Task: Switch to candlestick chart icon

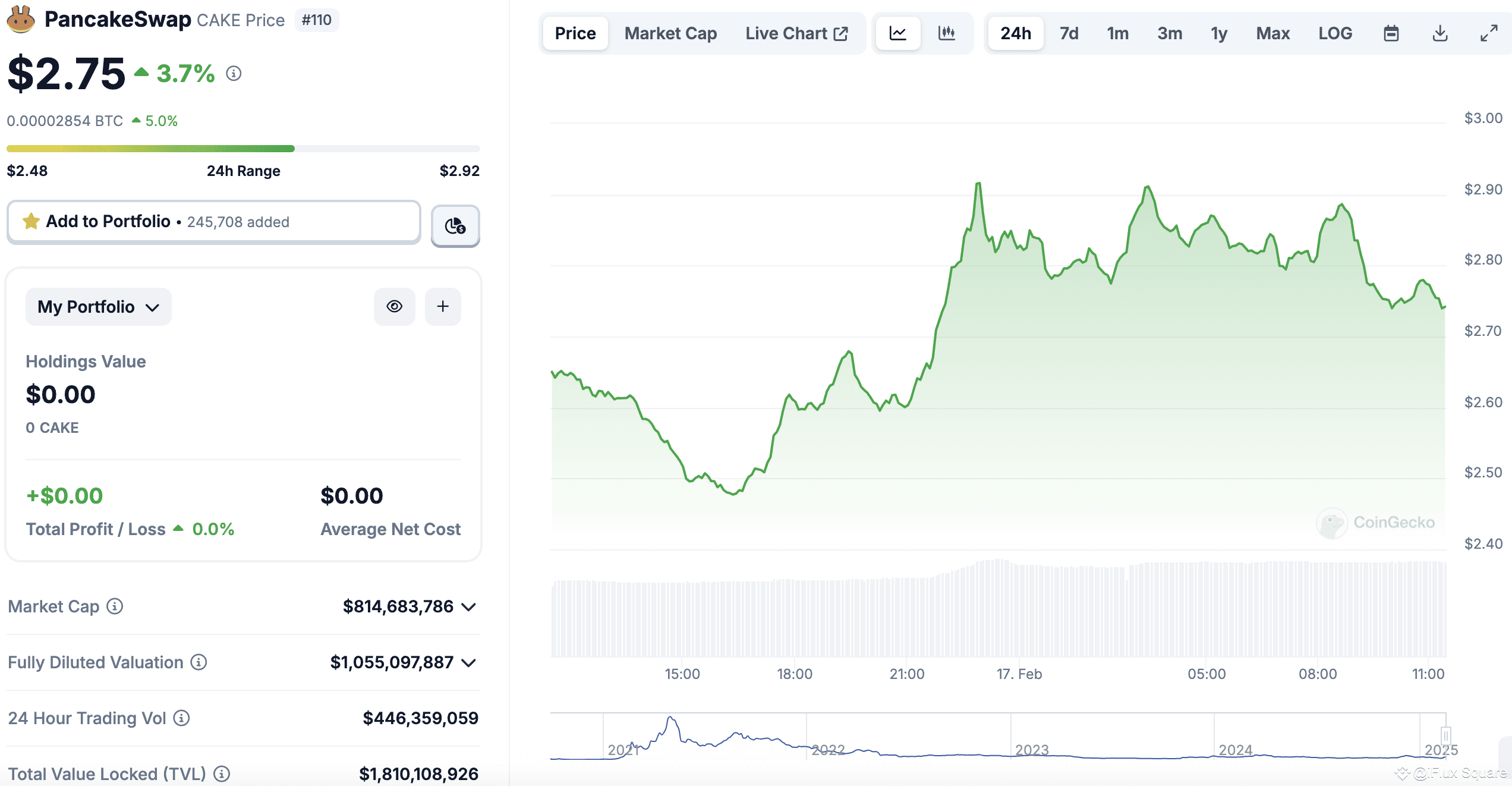Action: coord(946,33)
